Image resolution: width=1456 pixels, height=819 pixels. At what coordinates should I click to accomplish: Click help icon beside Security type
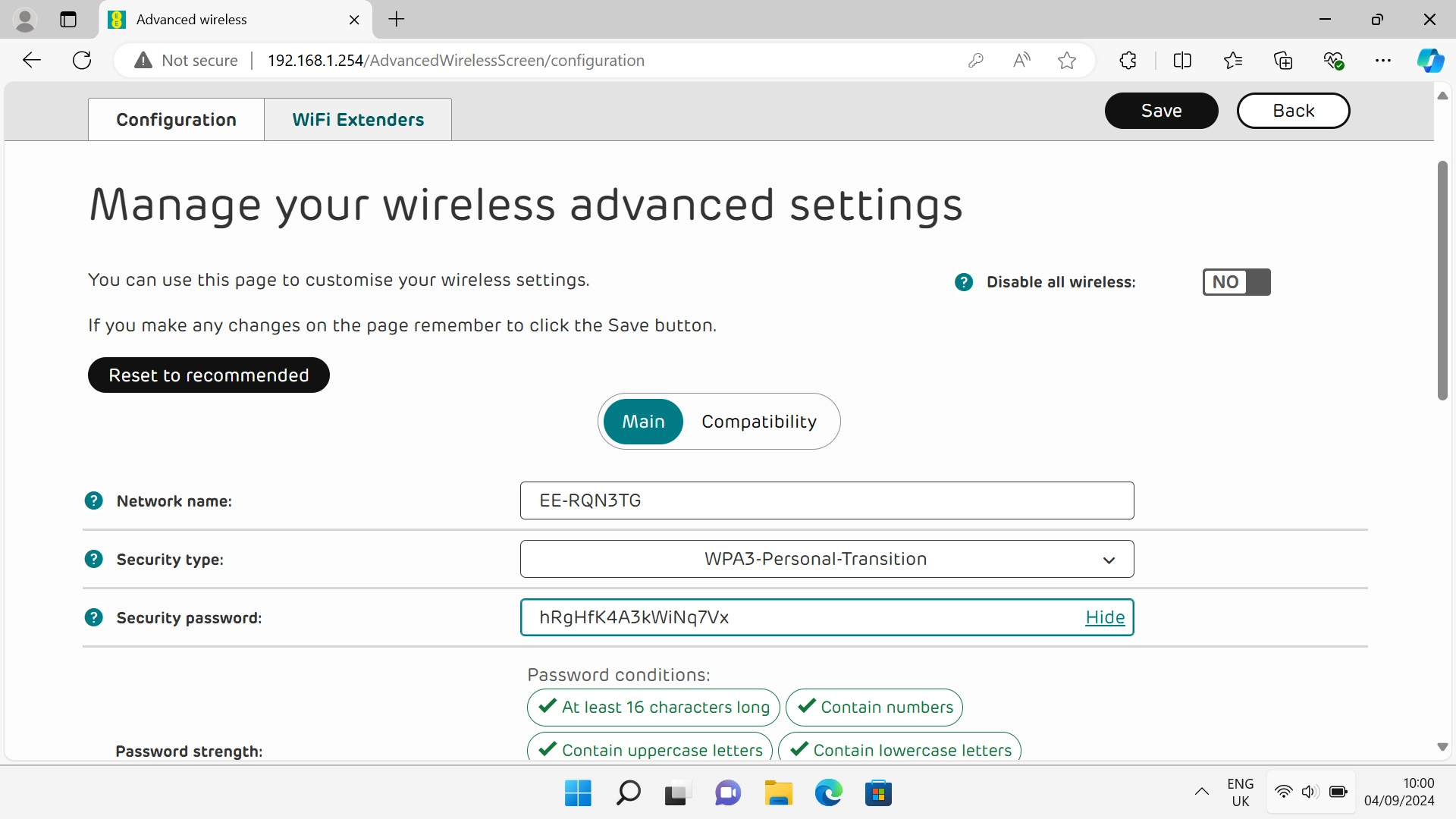pyautogui.click(x=93, y=559)
